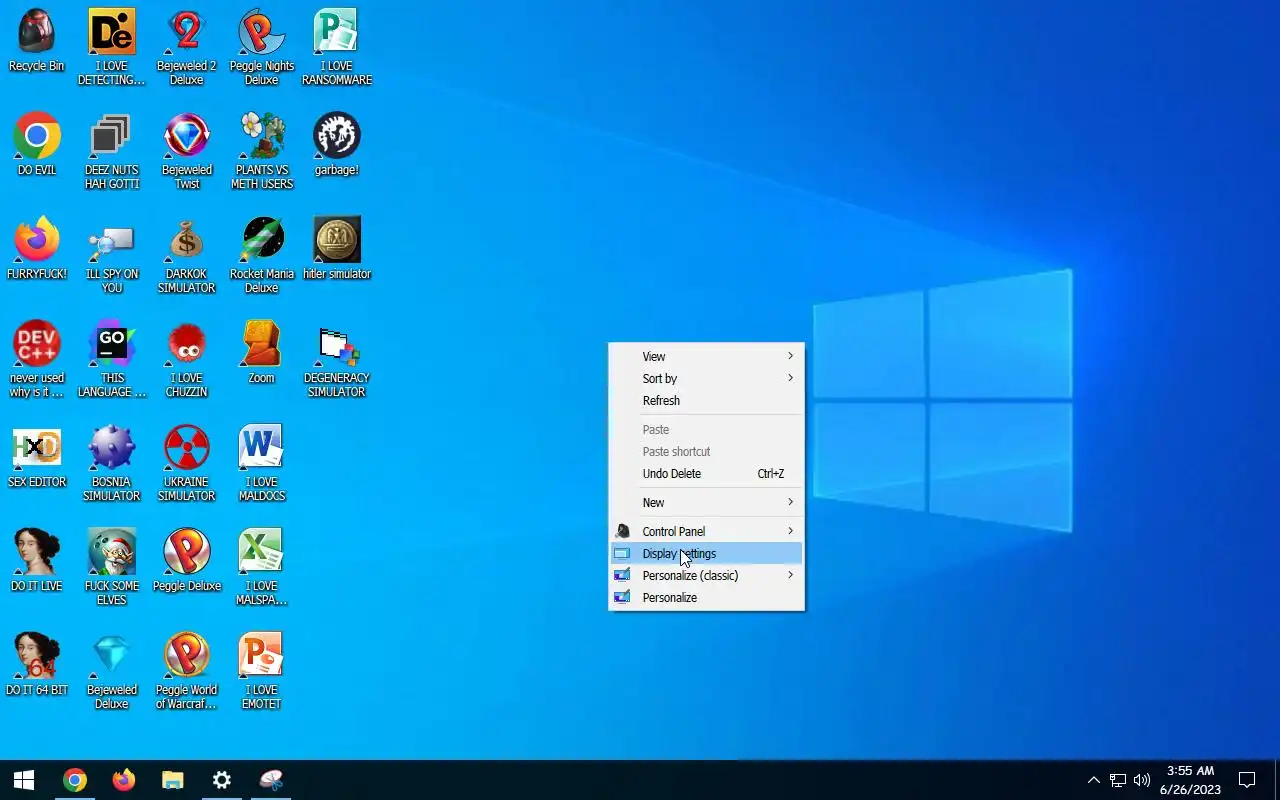1280x800 pixels.
Task: Select the HxD hex editor desktop icon
Action: [x=37, y=457]
